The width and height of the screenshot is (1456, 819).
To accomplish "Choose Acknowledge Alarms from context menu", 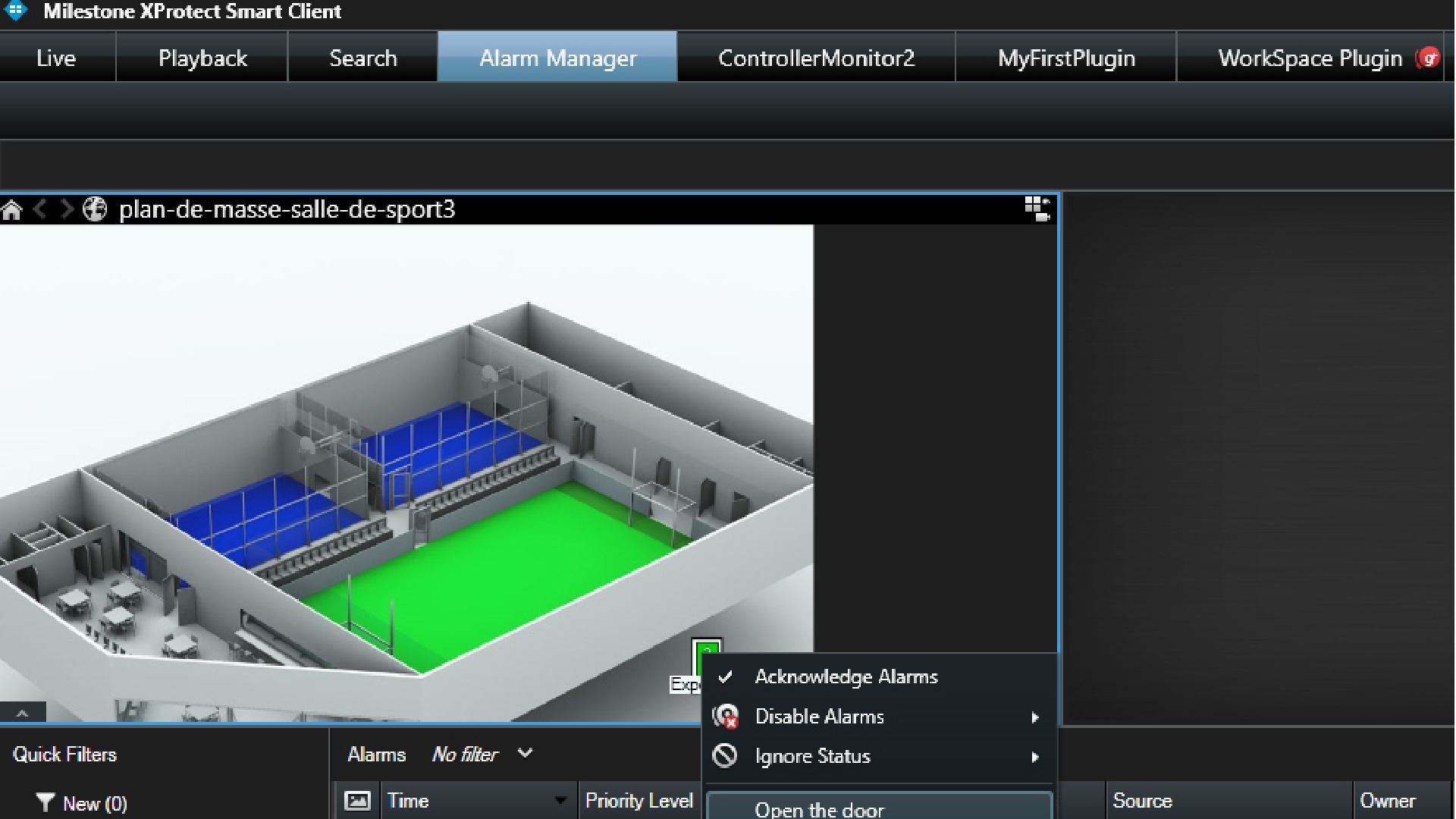I will [x=880, y=677].
